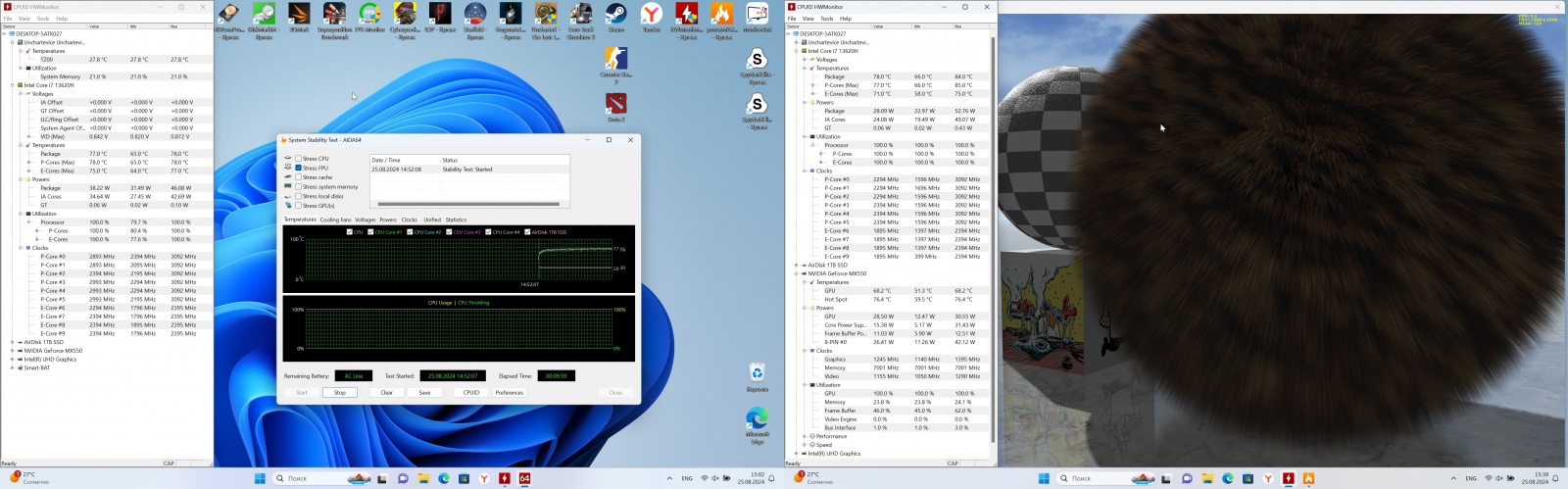Switch to the Cooling Fans tab
Viewport: 1568px width, 489px height.
click(335, 220)
